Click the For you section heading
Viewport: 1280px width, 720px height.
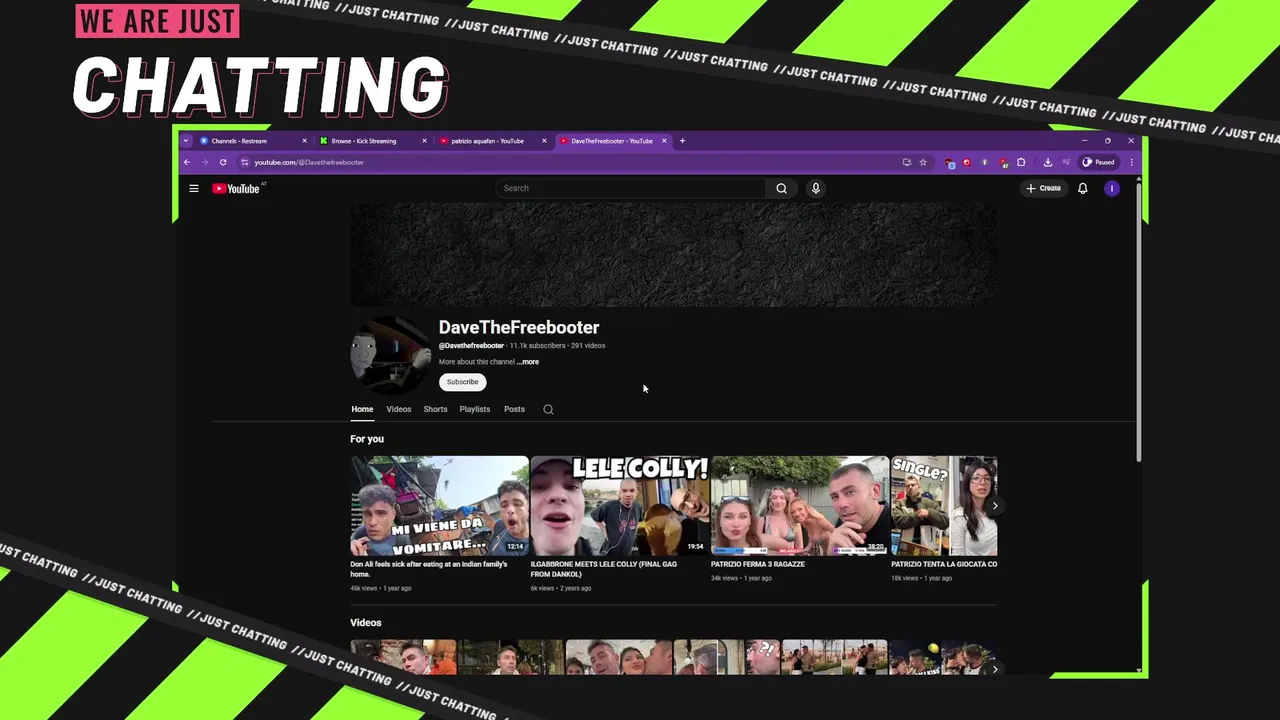[x=367, y=439]
